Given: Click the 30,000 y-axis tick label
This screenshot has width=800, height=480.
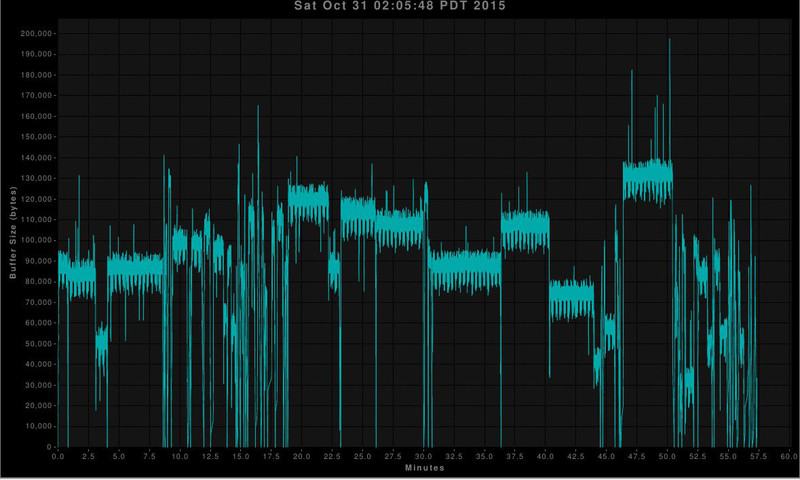Looking at the screenshot, I should 38,385.
